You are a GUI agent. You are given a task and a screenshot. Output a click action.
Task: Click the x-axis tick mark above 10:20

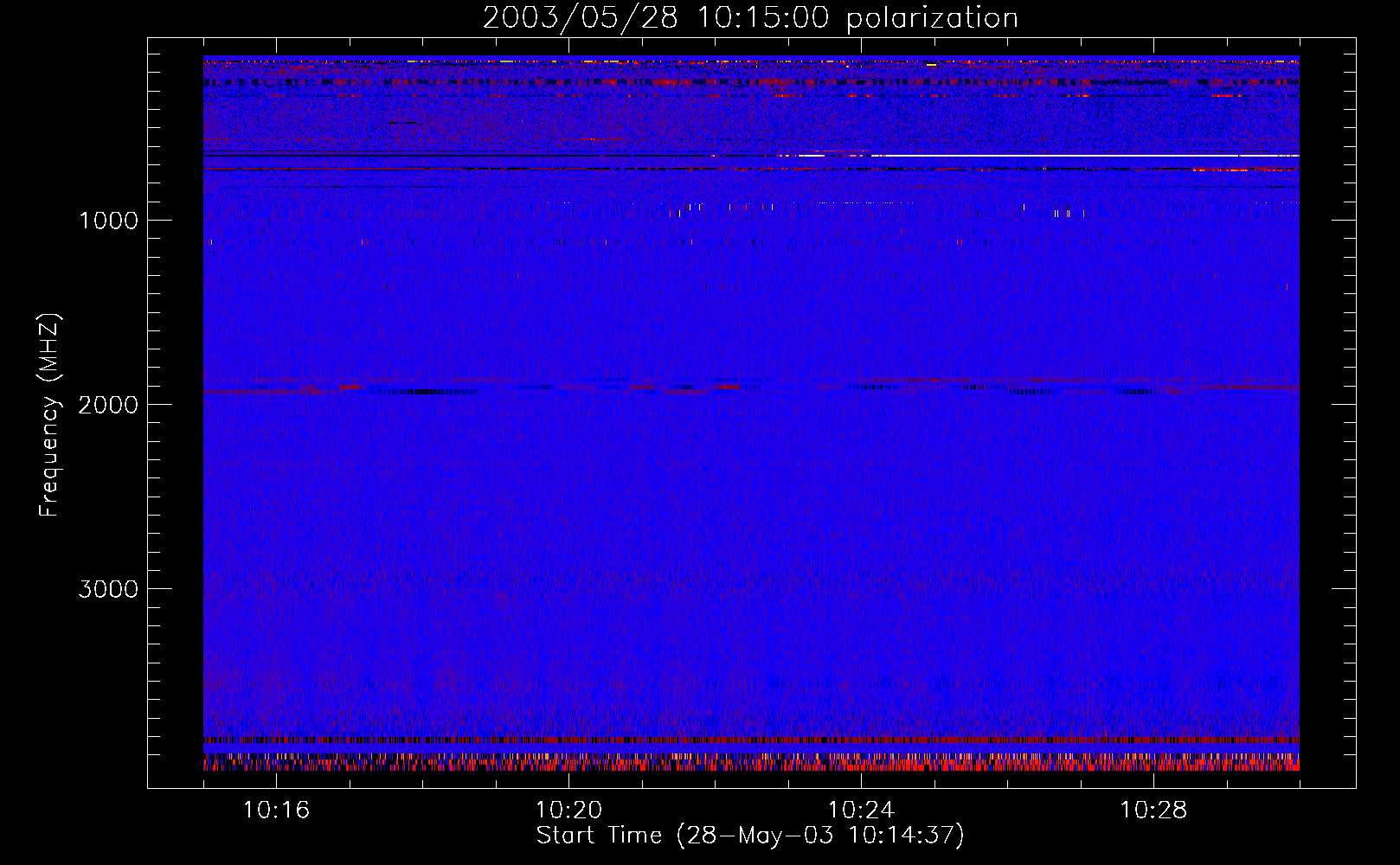point(568,783)
